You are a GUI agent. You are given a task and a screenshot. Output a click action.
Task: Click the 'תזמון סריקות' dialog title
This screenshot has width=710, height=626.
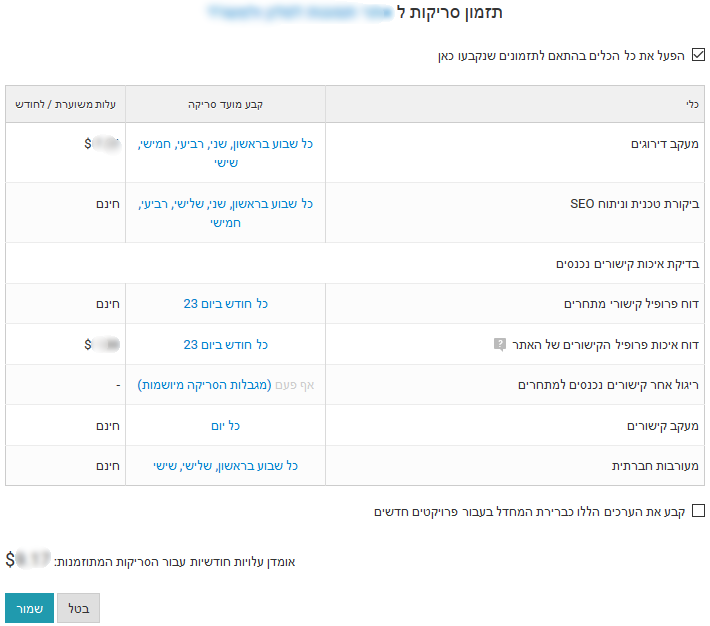point(450,13)
